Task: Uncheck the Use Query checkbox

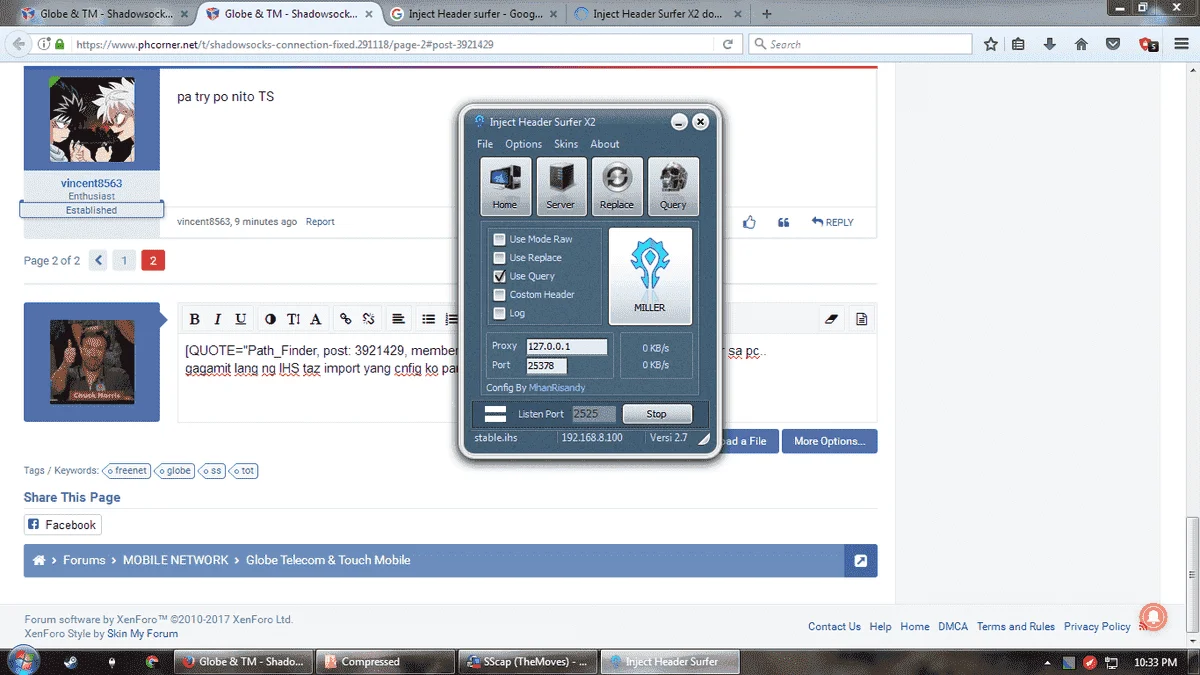Action: pos(500,276)
